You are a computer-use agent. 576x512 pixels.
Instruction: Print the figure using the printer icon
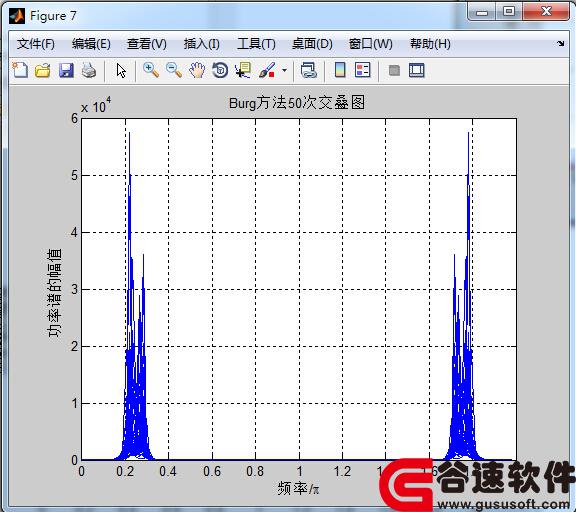[x=89, y=70]
